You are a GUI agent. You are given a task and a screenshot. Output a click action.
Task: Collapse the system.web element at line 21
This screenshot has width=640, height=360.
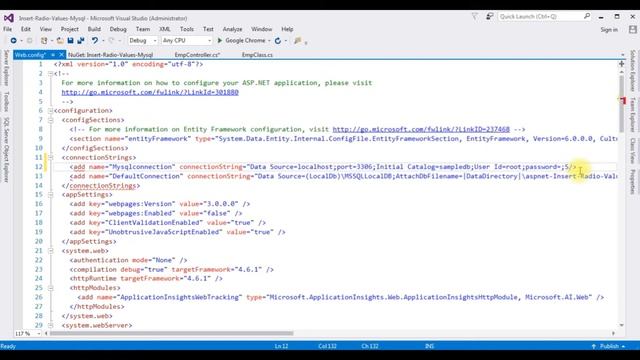[x=50, y=251]
